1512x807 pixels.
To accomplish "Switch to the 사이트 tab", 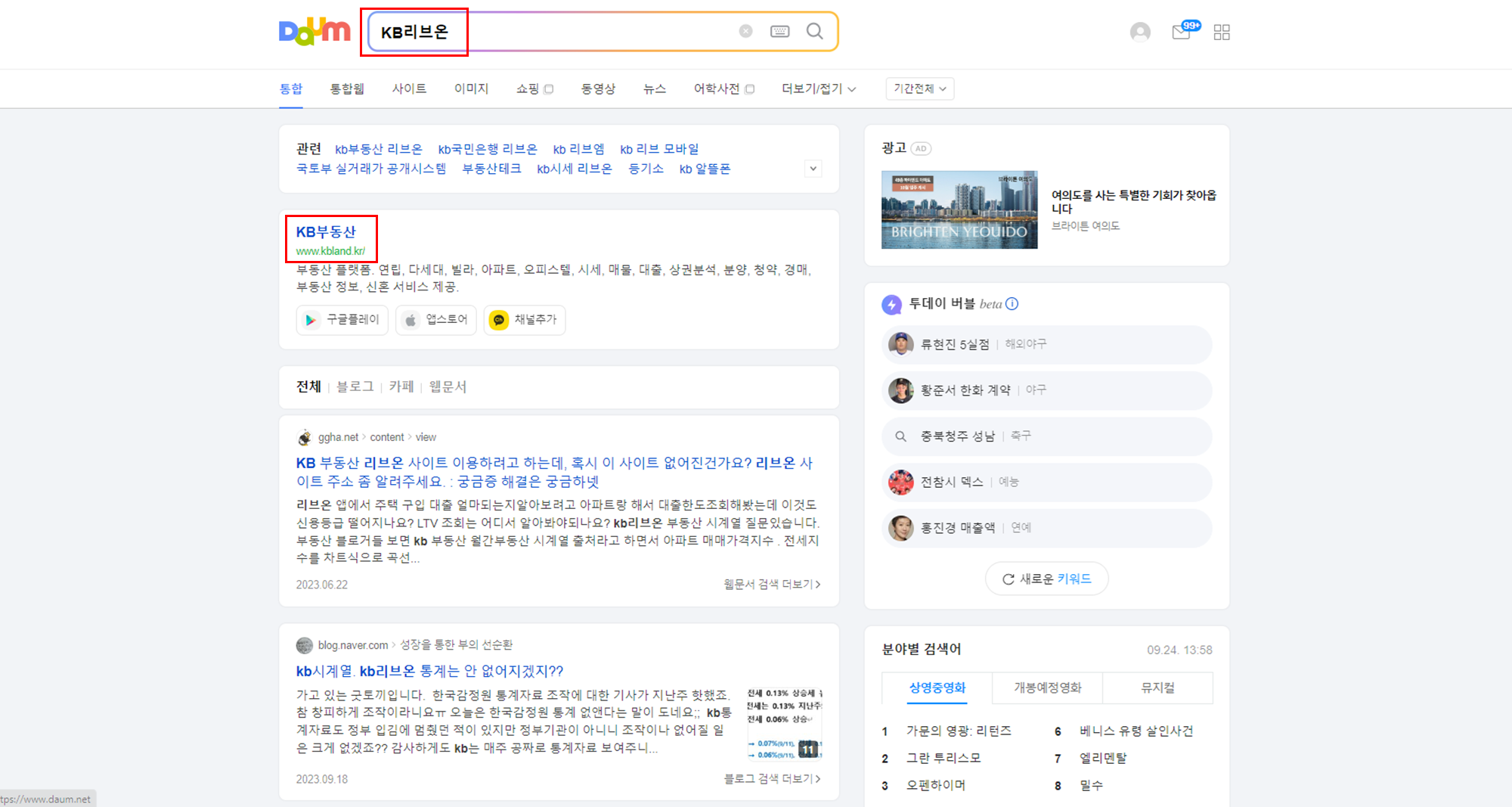I will pyautogui.click(x=409, y=88).
